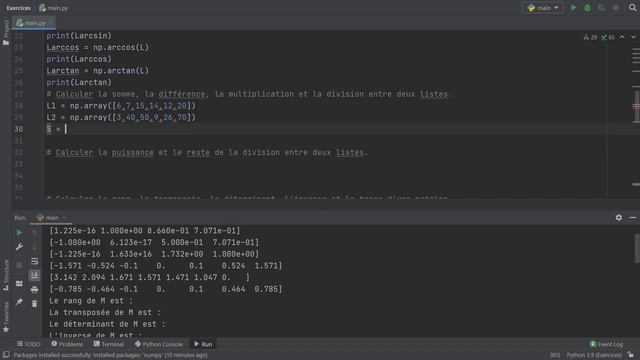Image resolution: width=640 pixels, height=360 pixels.
Task: Toggle soft-wrap in the Run console
Action: point(35,261)
